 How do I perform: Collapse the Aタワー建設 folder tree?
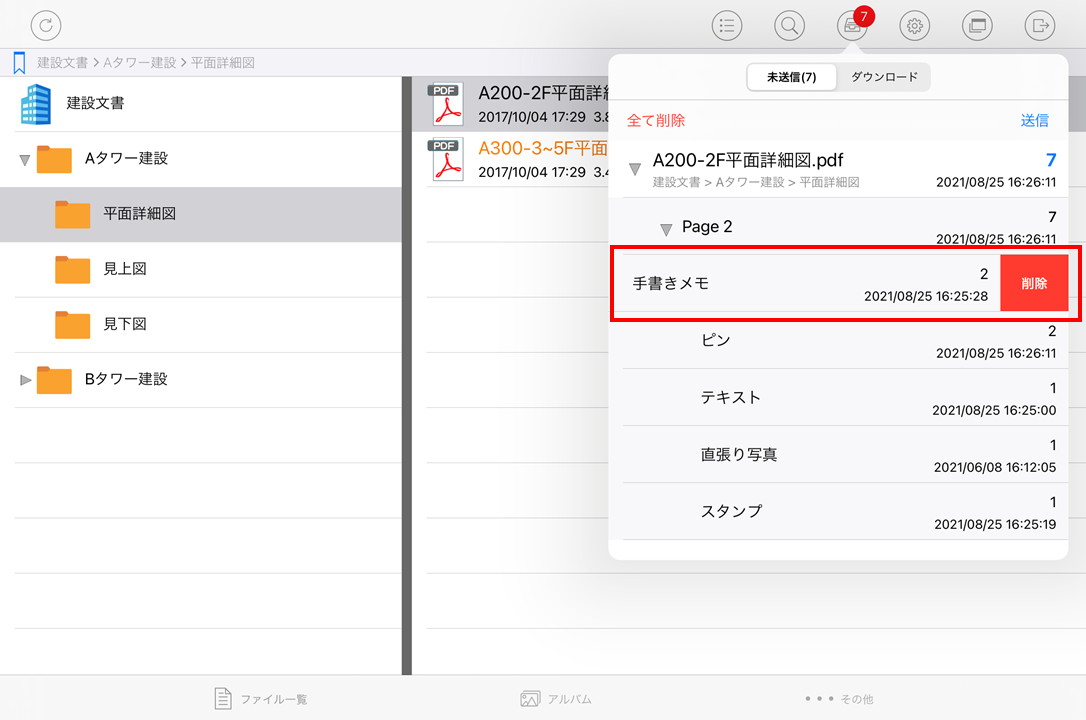click(x=25, y=161)
